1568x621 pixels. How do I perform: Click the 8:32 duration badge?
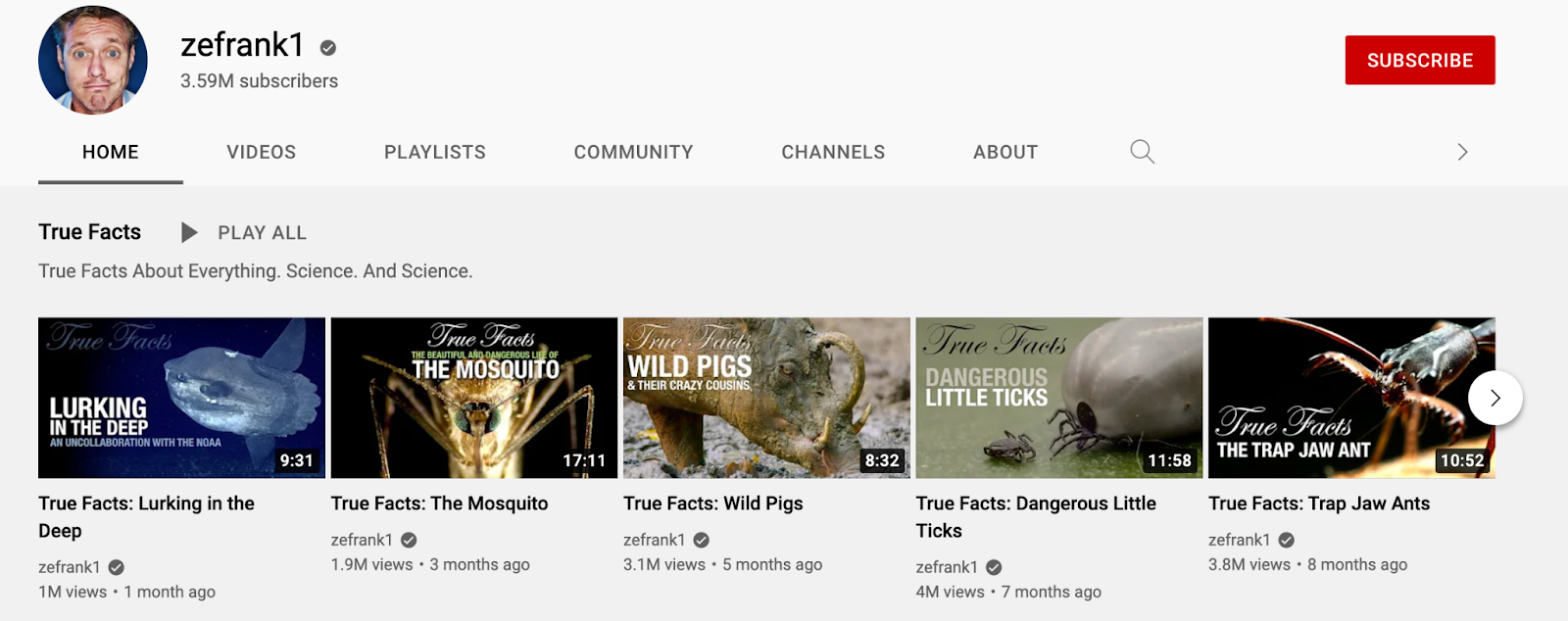(882, 460)
